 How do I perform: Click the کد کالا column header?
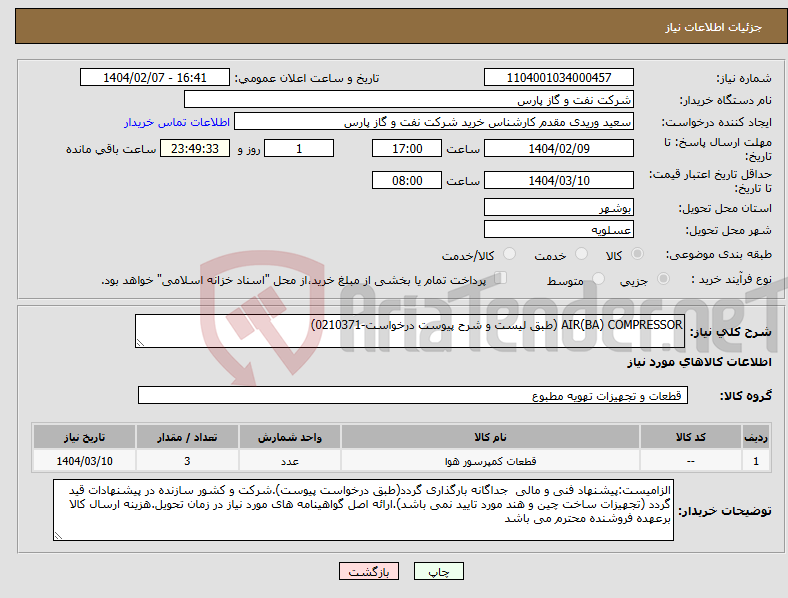tap(691, 437)
